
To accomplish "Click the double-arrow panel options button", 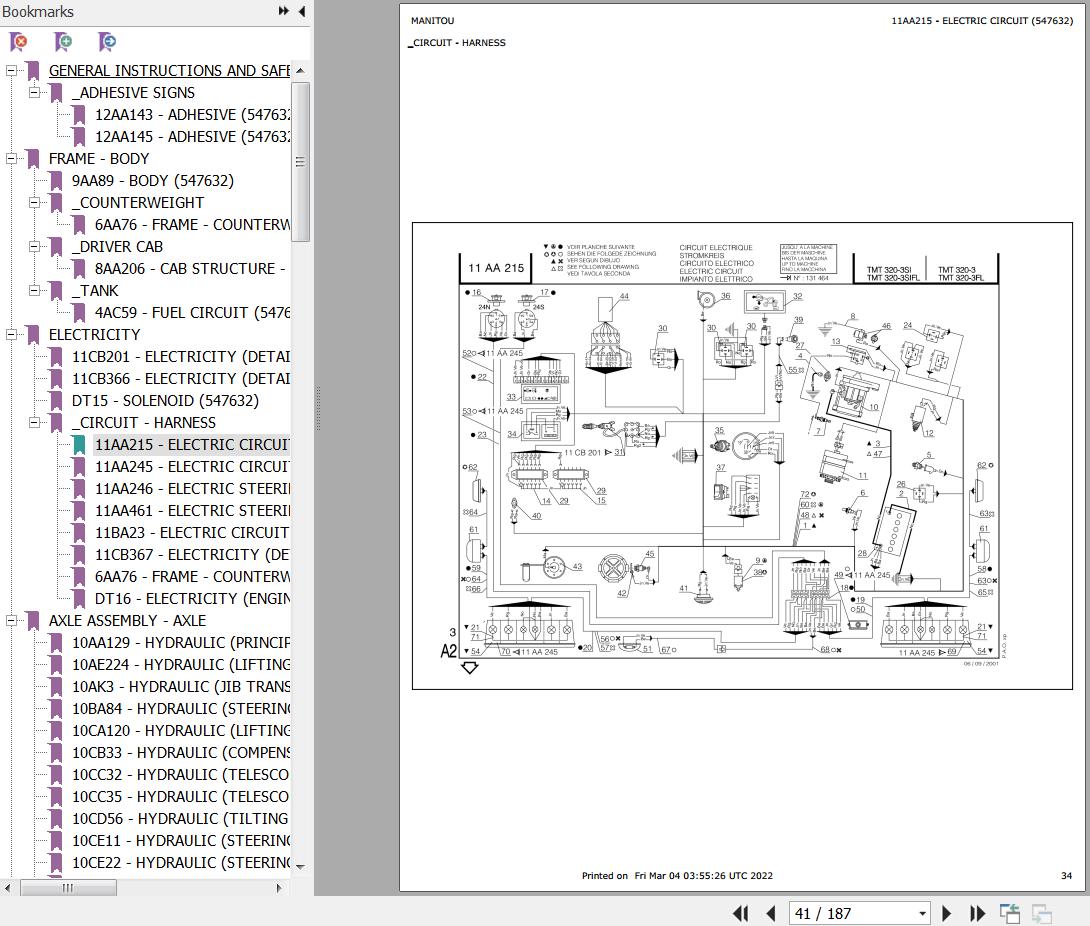I will (x=284, y=11).
